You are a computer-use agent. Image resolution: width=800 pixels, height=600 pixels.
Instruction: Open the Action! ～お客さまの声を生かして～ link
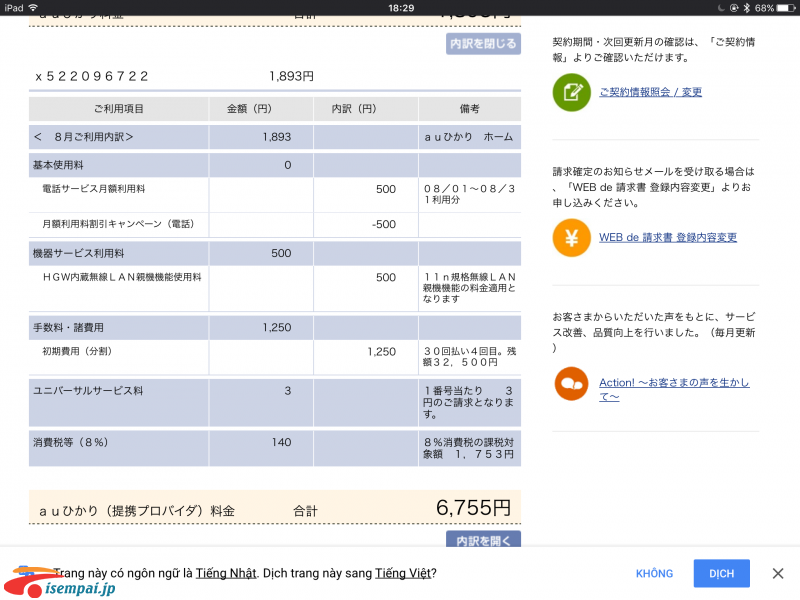pos(674,389)
